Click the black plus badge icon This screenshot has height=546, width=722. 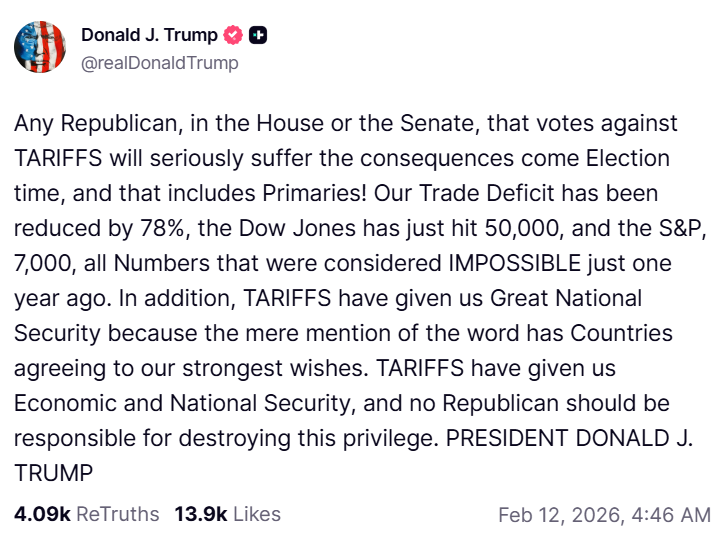pos(258,36)
